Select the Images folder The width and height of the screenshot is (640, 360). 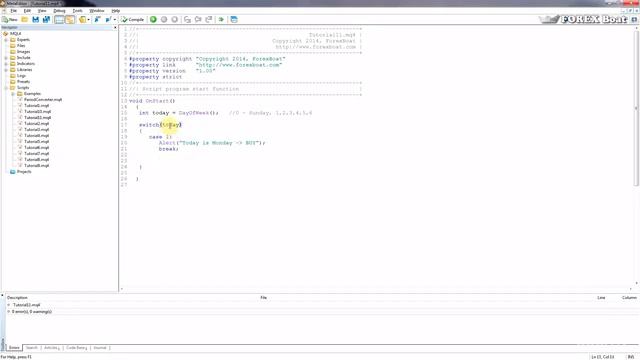(23, 52)
